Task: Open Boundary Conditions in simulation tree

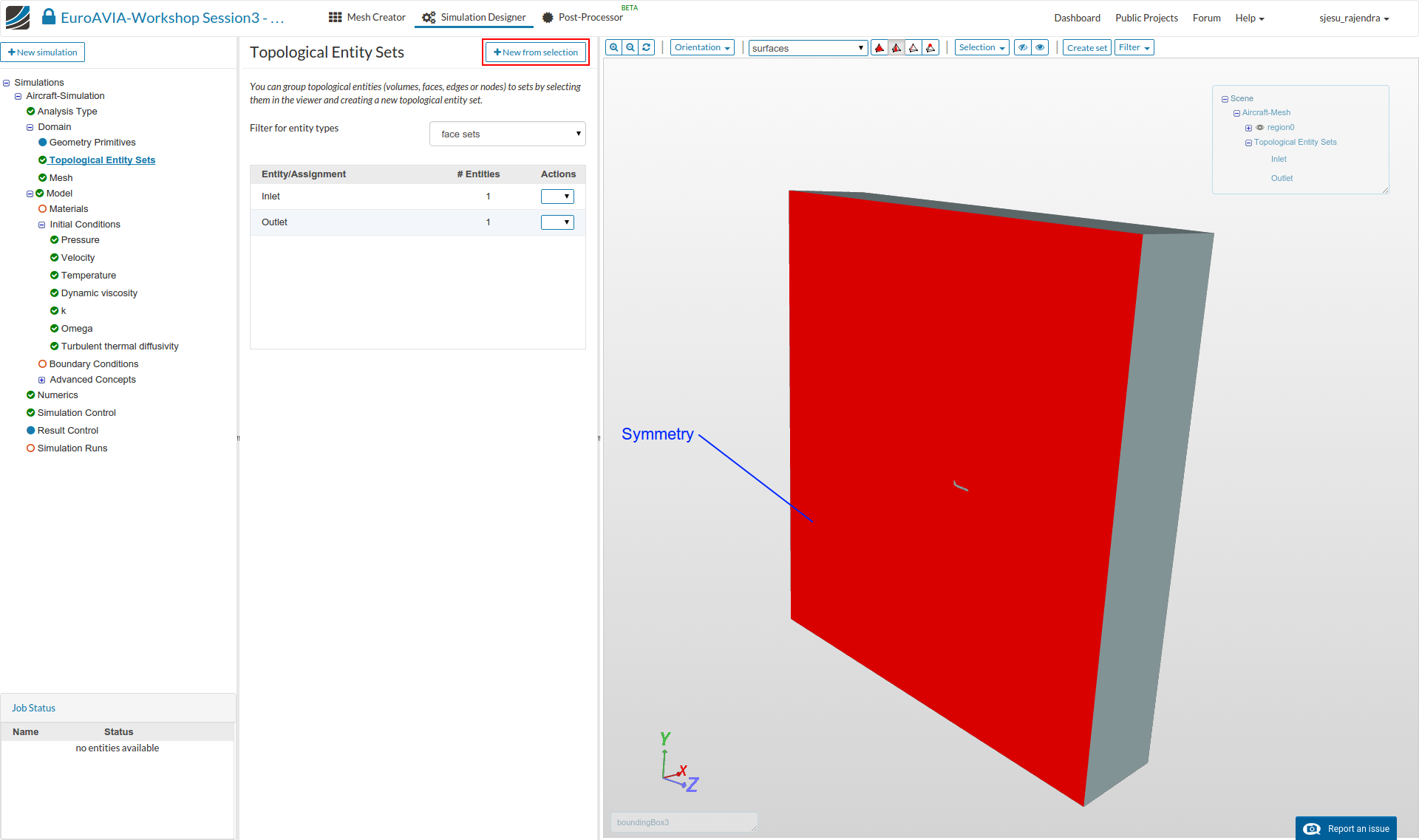Action: click(x=93, y=364)
